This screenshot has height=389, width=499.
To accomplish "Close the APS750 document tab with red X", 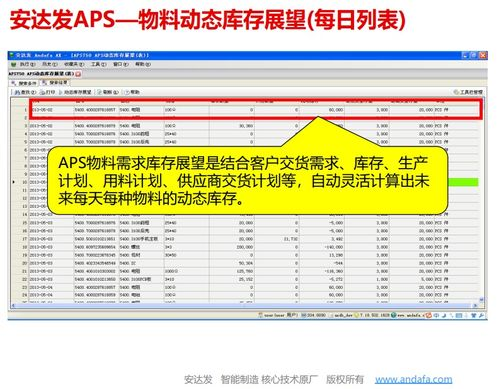I will coord(78,74).
